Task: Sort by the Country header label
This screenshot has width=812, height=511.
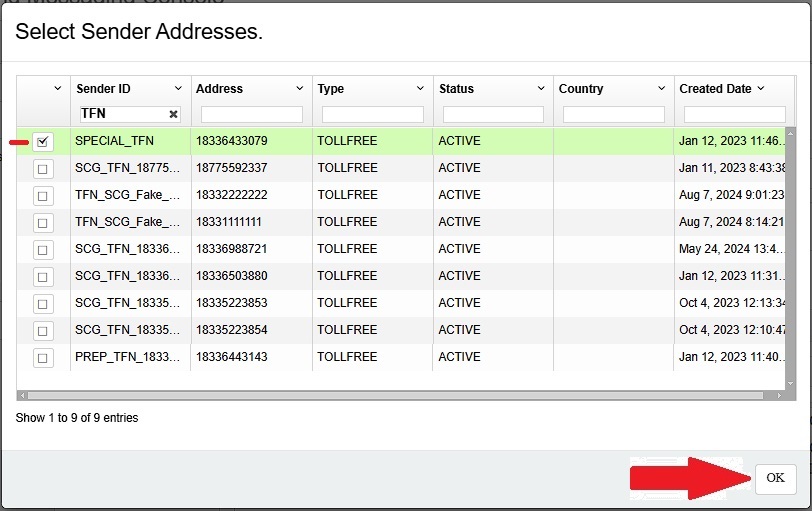Action: 581,89
